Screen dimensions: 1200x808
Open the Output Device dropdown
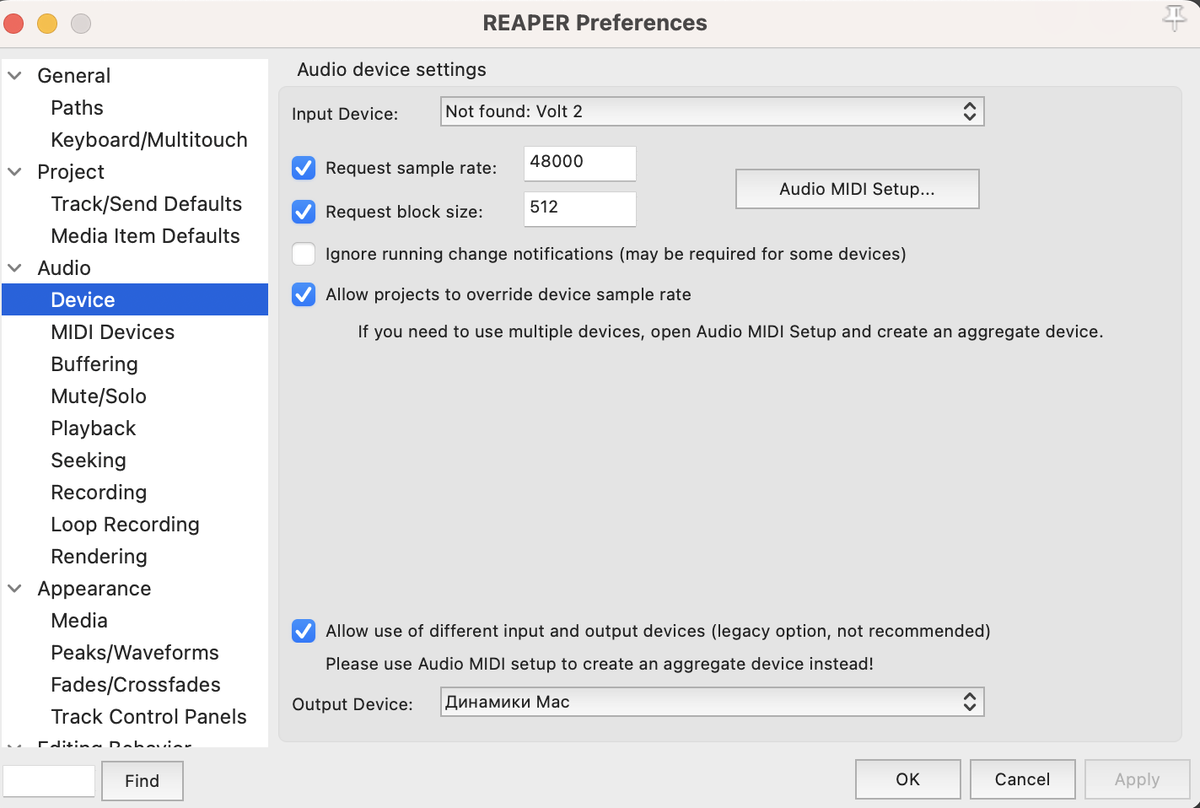[712, 702]
